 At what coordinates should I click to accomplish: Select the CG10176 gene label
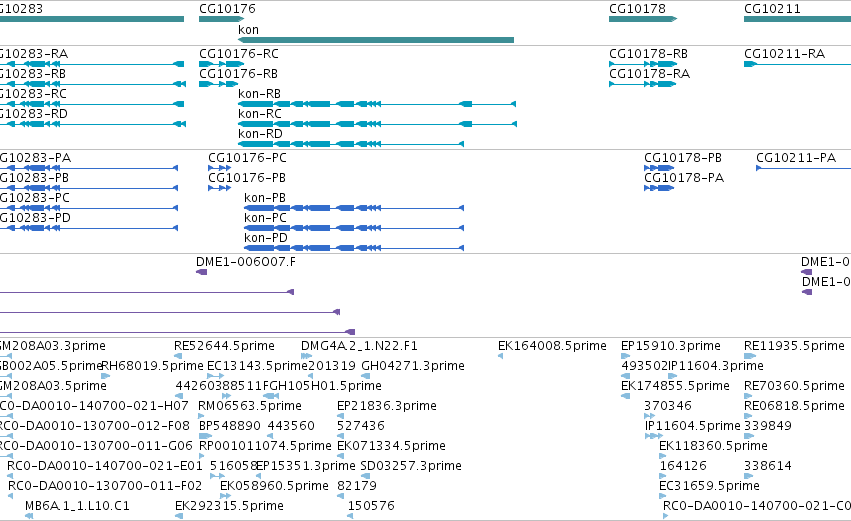coord(227,9)
